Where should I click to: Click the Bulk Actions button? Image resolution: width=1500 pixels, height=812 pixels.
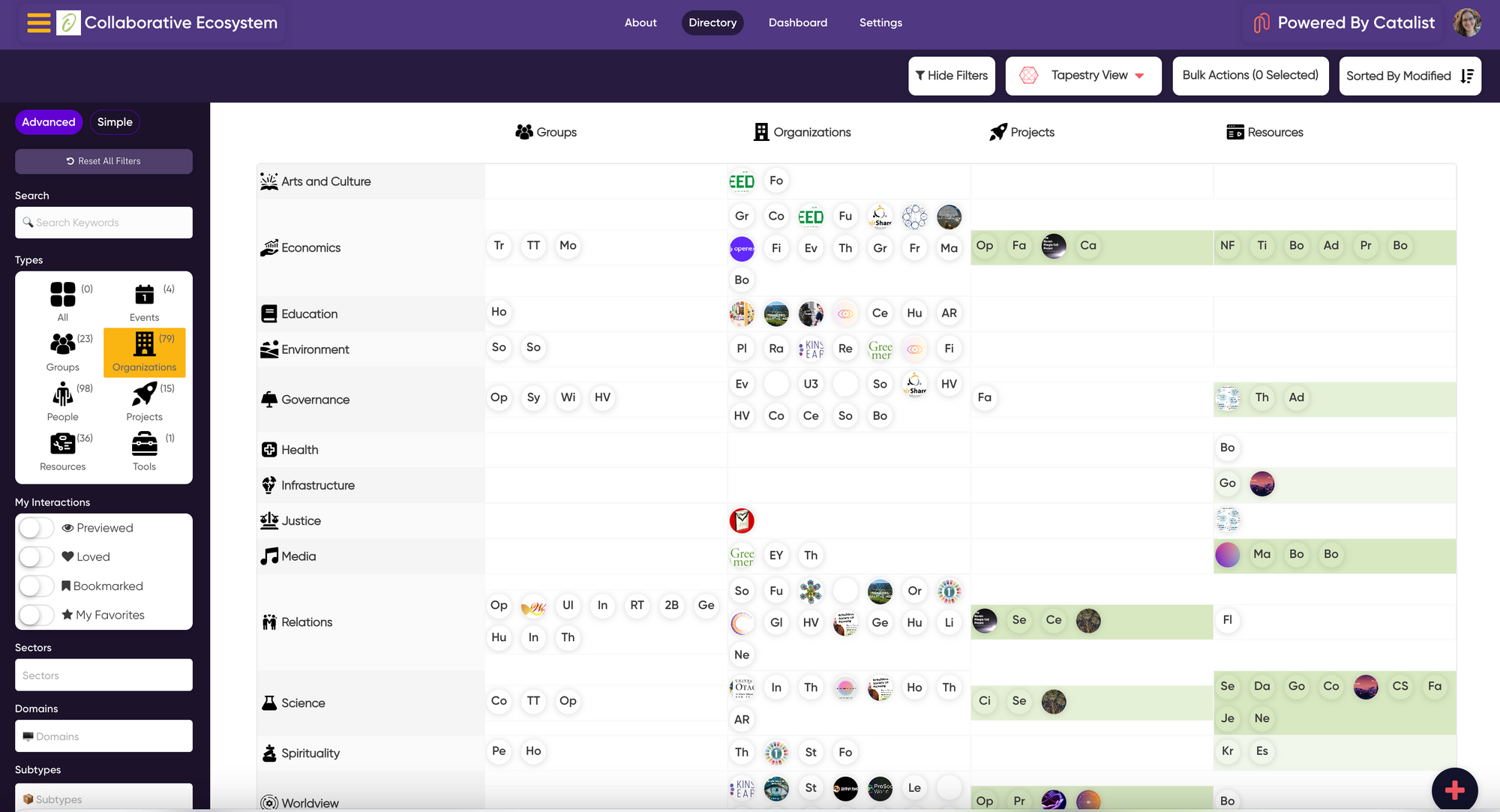point(1250,75)
